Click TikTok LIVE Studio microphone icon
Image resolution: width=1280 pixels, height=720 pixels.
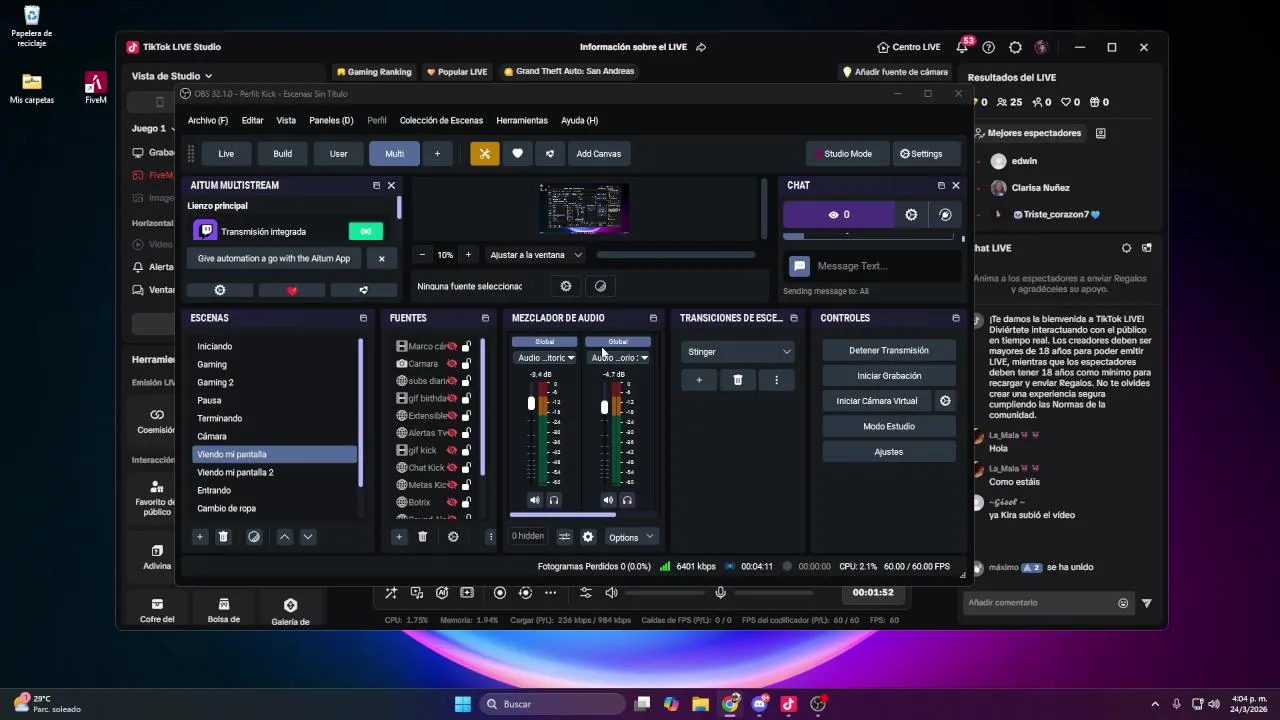pos(720,593)
